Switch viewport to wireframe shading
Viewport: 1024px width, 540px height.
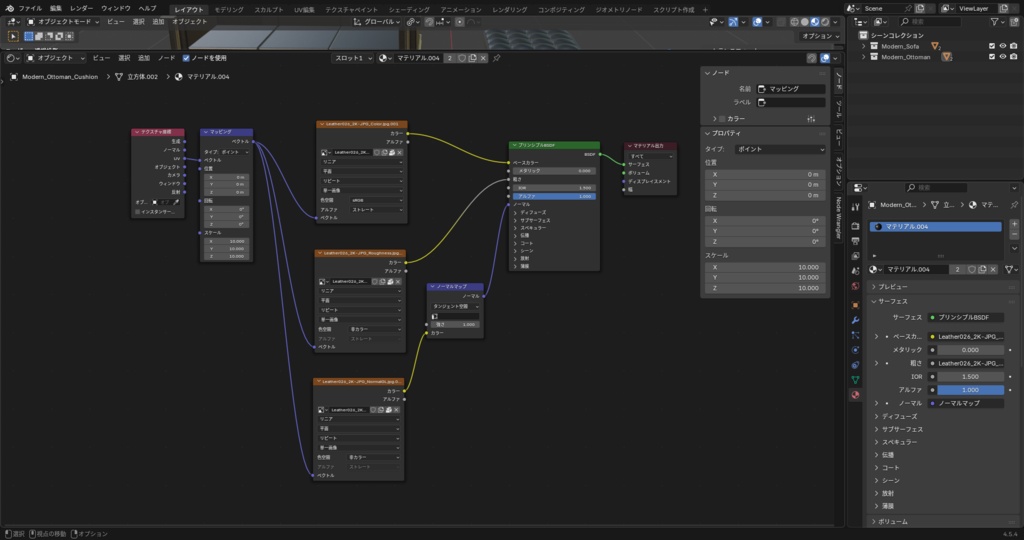click(794, 22)
